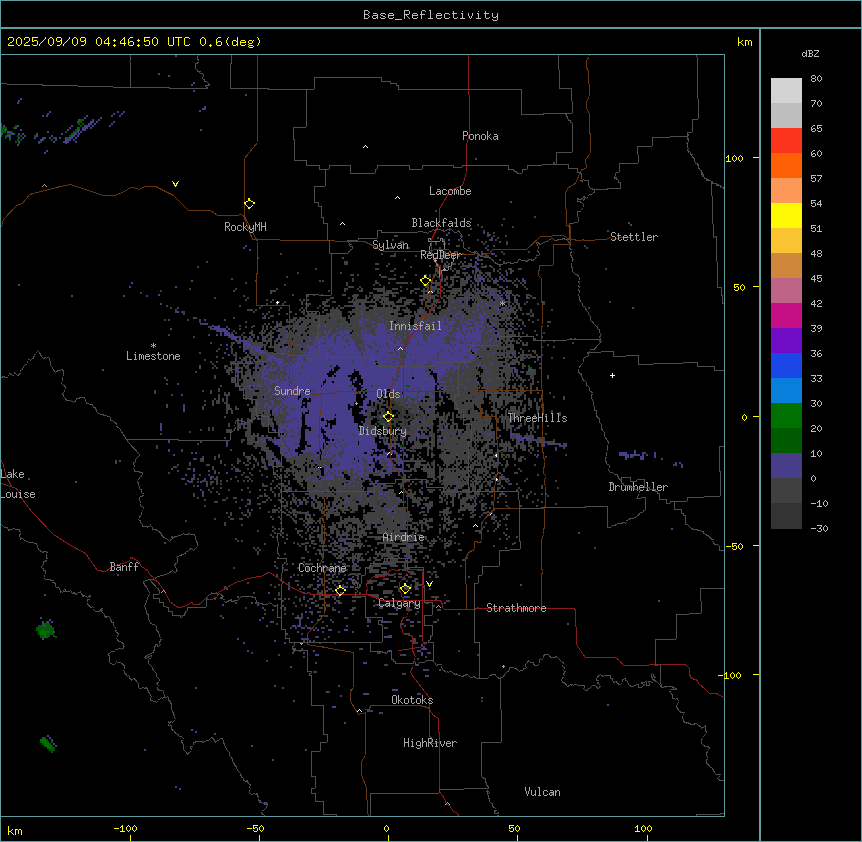
Task: Click the Sylvan label
Action: tap(390, 245)
